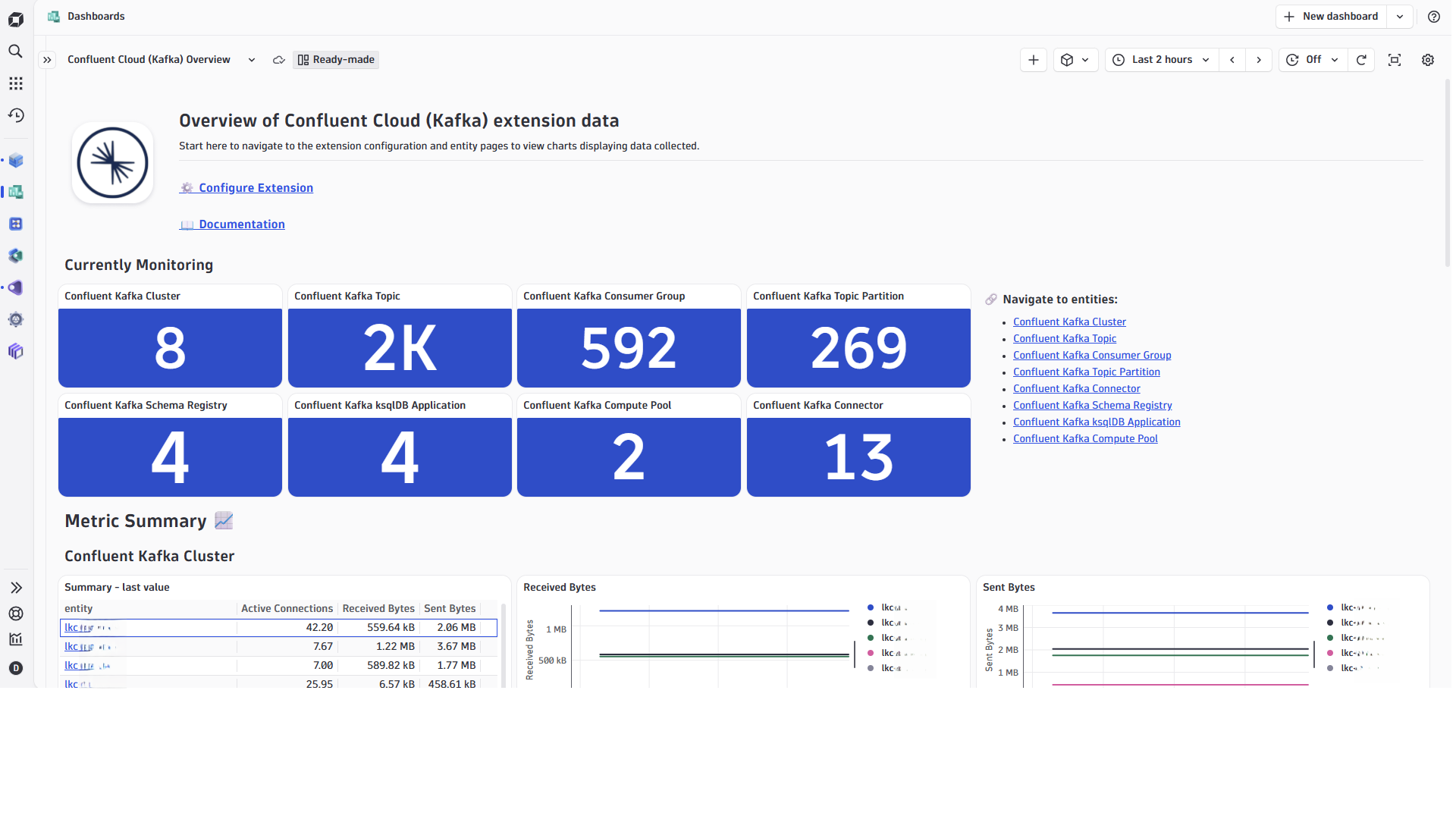Open the New dashboard dropdown arrow
Viewport: 1456px width, 819px height.
(x=1400, y=17)
